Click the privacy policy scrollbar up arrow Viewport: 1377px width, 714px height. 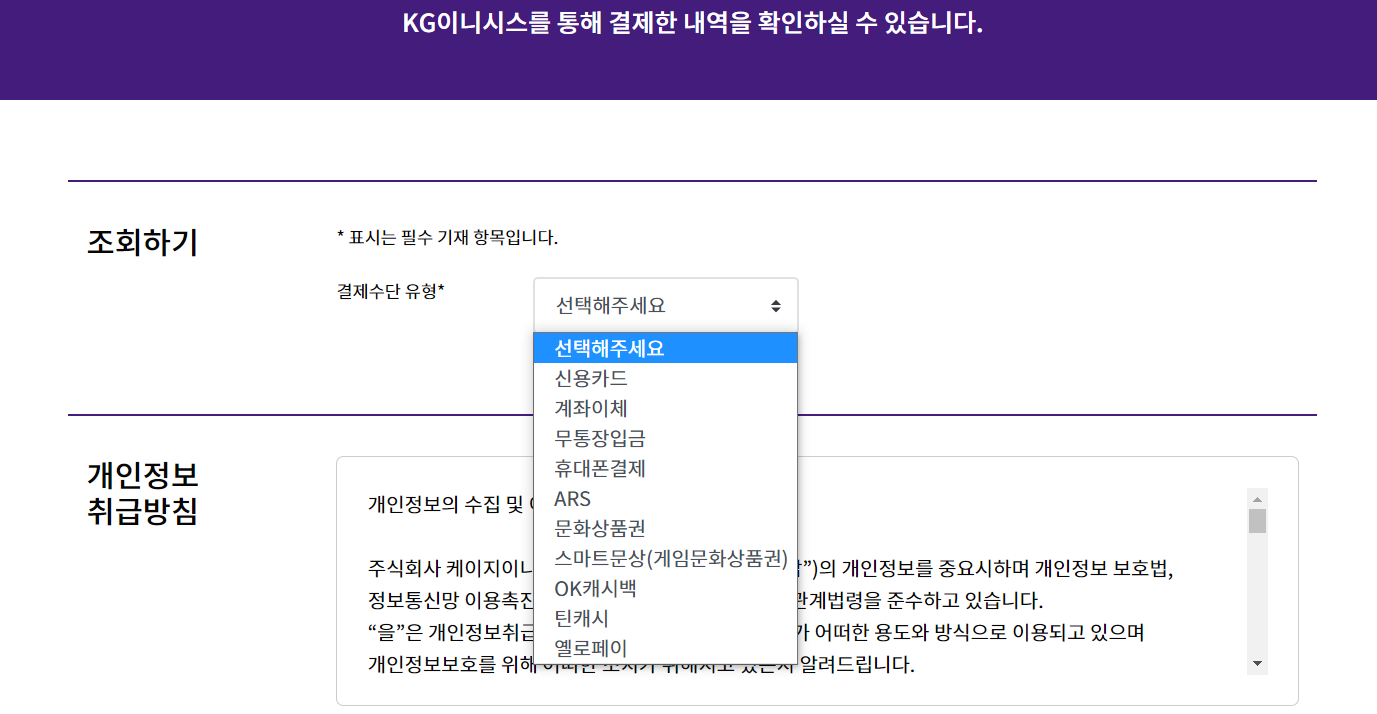1258,498
